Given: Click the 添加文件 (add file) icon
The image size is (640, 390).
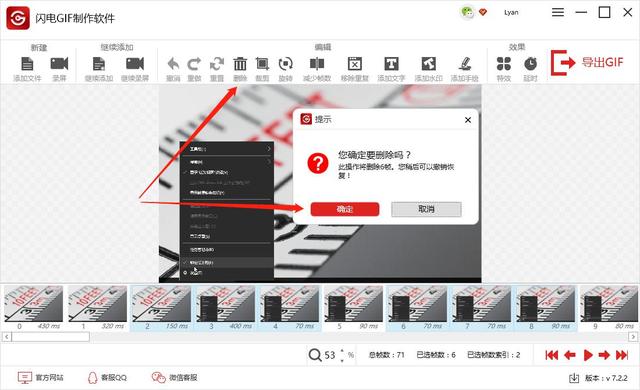Looking at the screenshot, I should pos(27,64).
